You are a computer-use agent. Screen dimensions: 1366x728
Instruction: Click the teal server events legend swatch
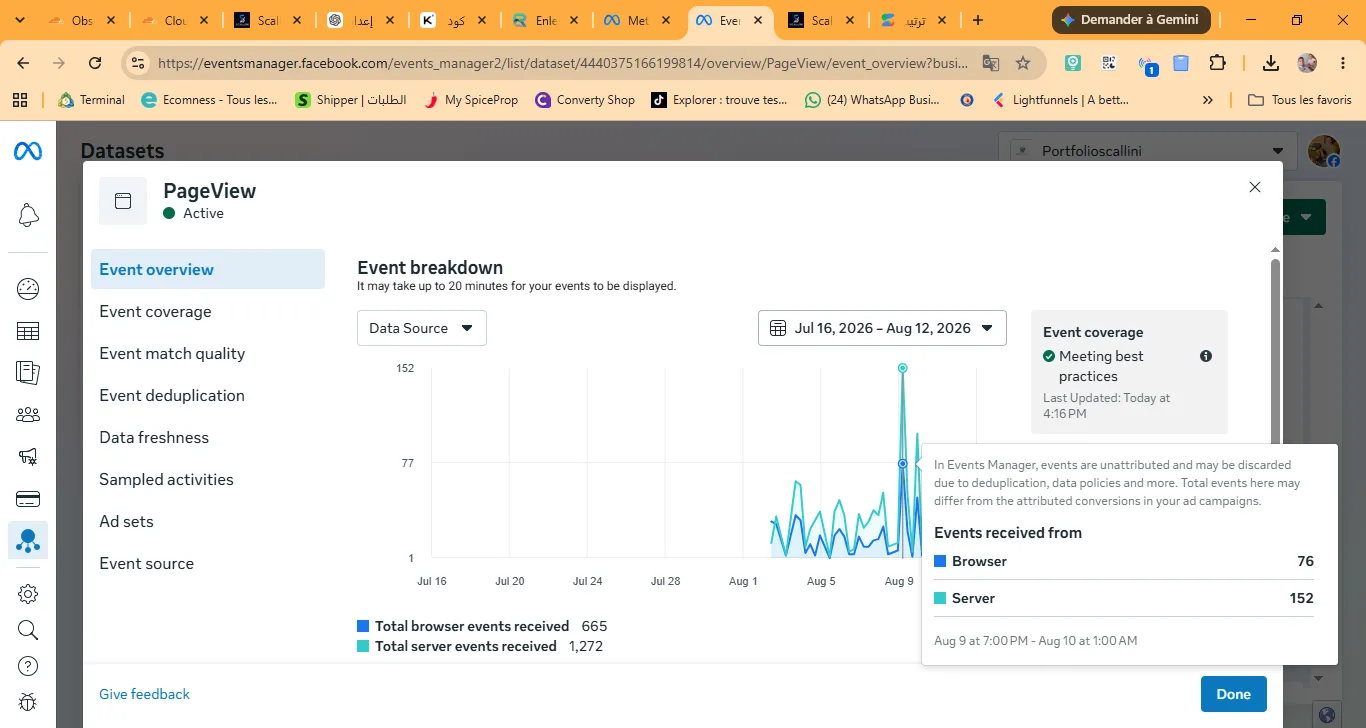click(x=363, y=646)
